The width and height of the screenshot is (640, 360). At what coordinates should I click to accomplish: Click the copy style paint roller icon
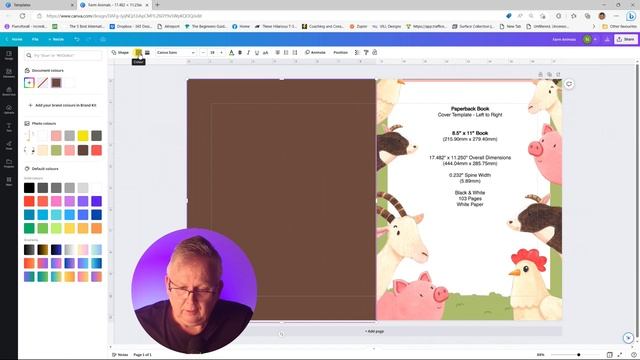pyautogui.click(x=366, y=52)
